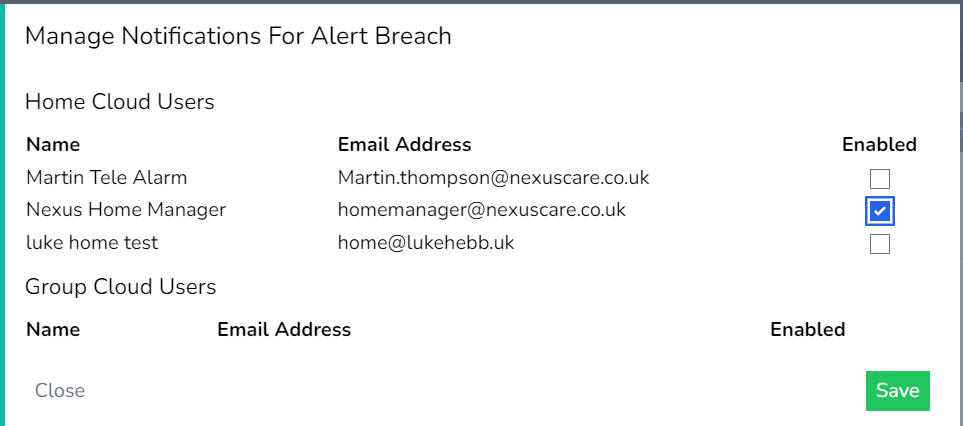
Task: Click the Martin.thompson@nexuscare.co.uk email address
Action: (493, 178)
